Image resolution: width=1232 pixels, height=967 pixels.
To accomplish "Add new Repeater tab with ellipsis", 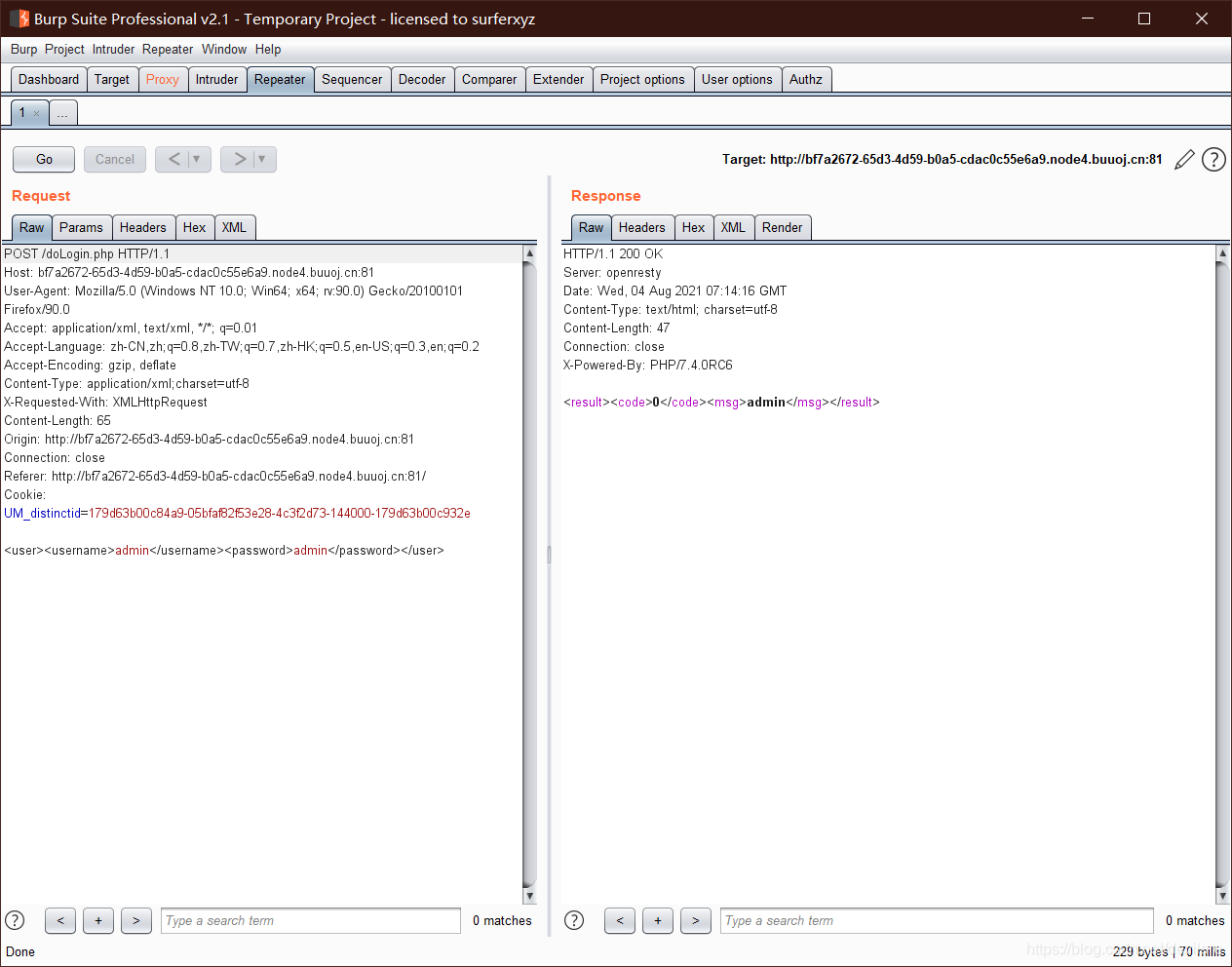I will 62,113.
